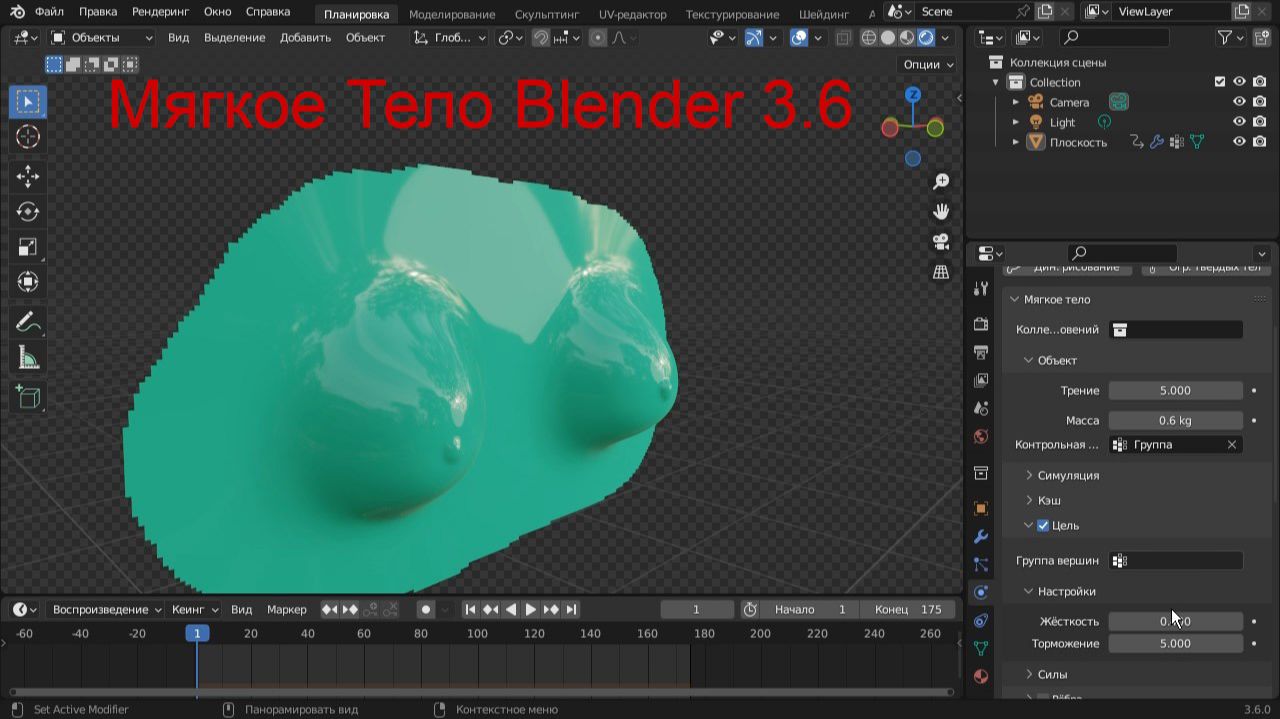Select the Move tool

28,176
